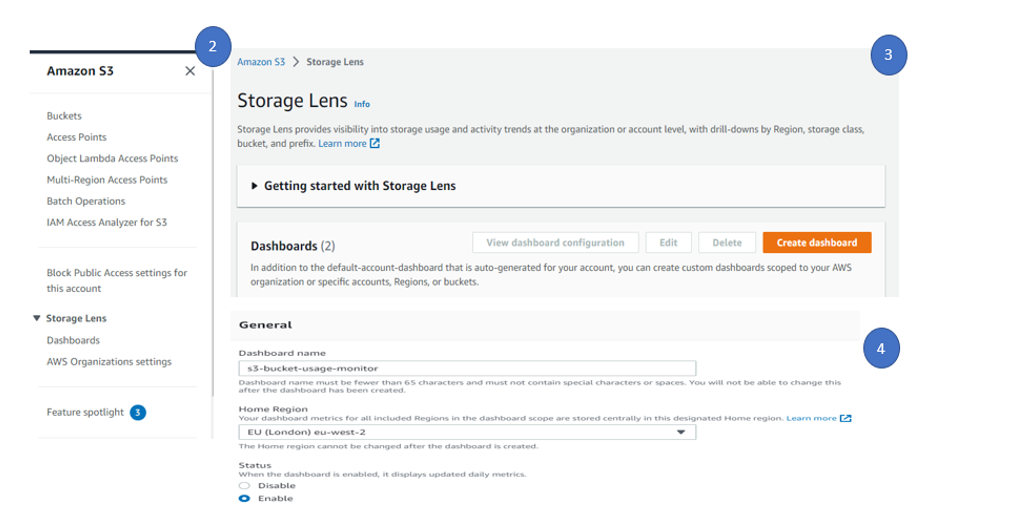Click the breadcrumb chevron separator
Screen dimensions: 1011x520
[296, 62]
